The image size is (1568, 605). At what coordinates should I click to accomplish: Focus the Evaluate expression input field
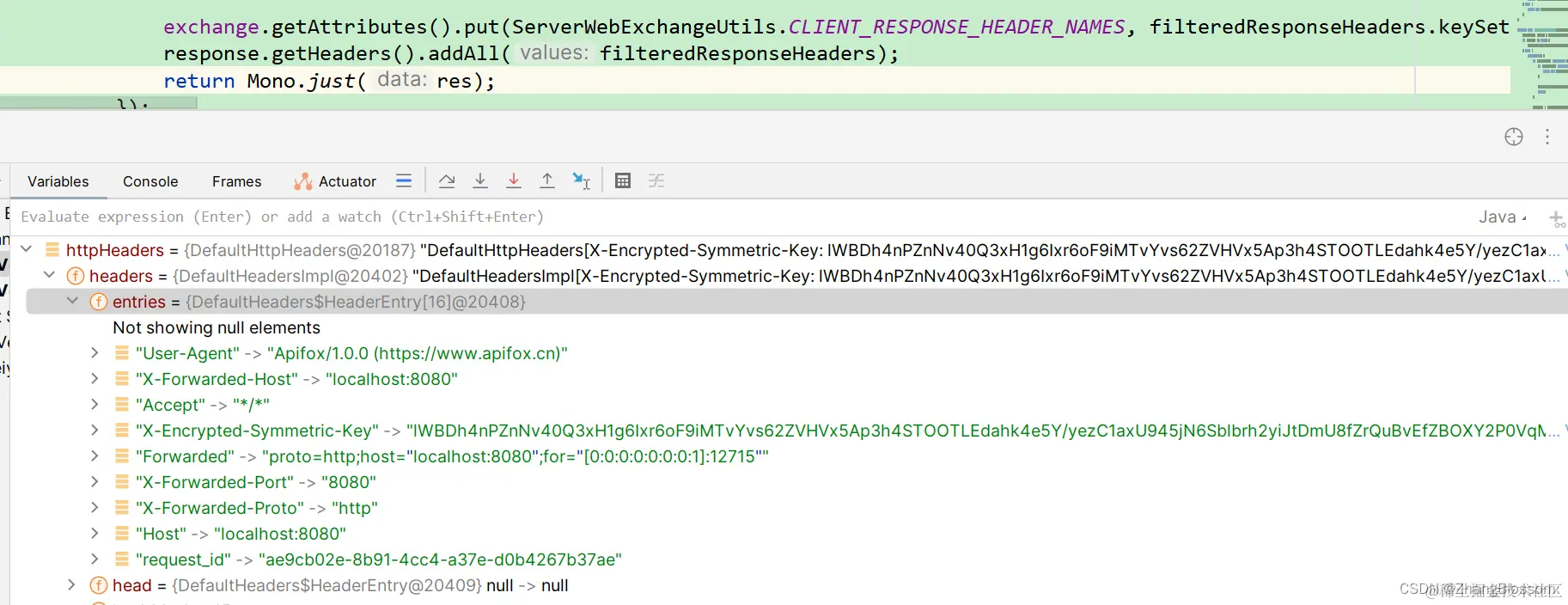[739, 217]
